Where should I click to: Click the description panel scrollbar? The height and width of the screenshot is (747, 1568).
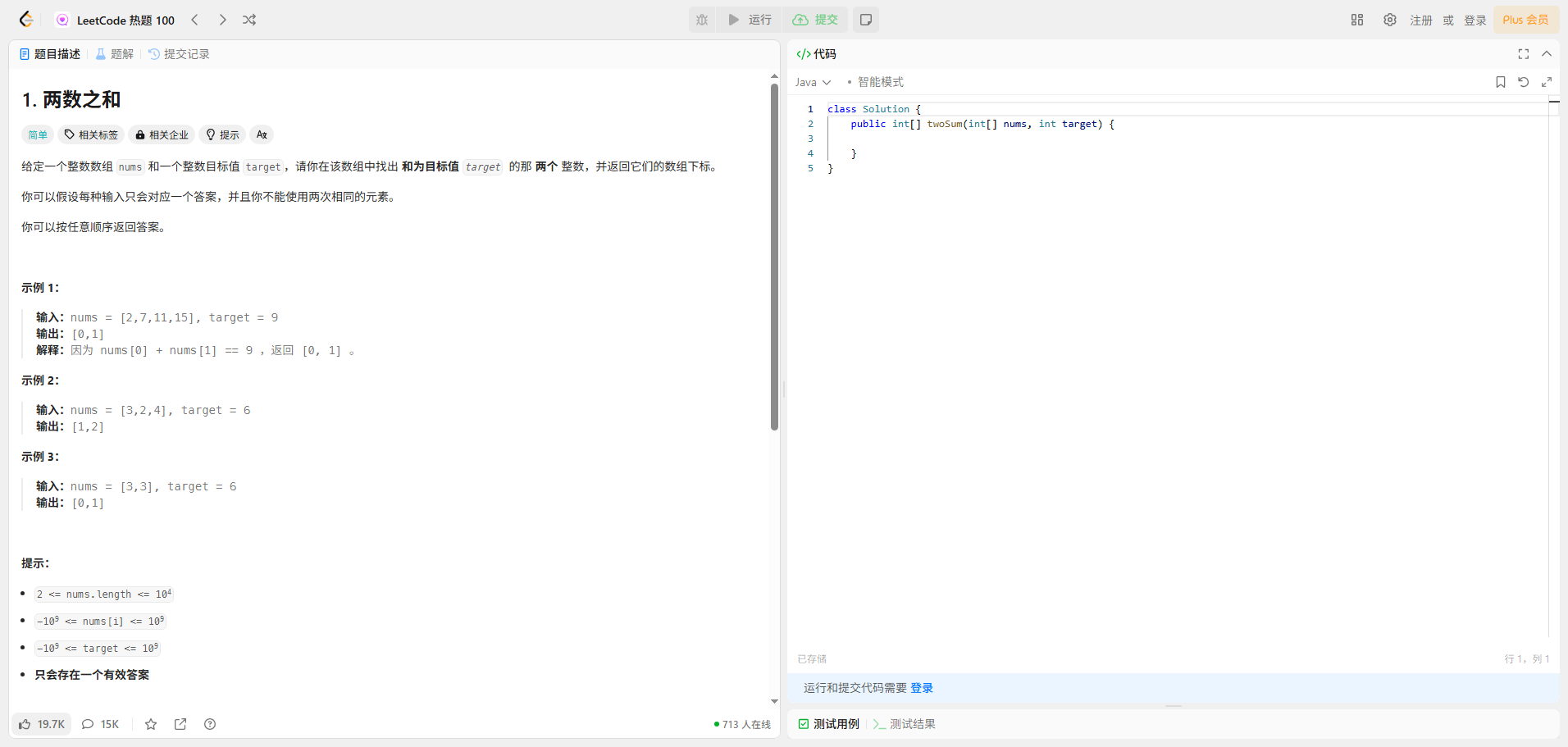coord(774,257)
